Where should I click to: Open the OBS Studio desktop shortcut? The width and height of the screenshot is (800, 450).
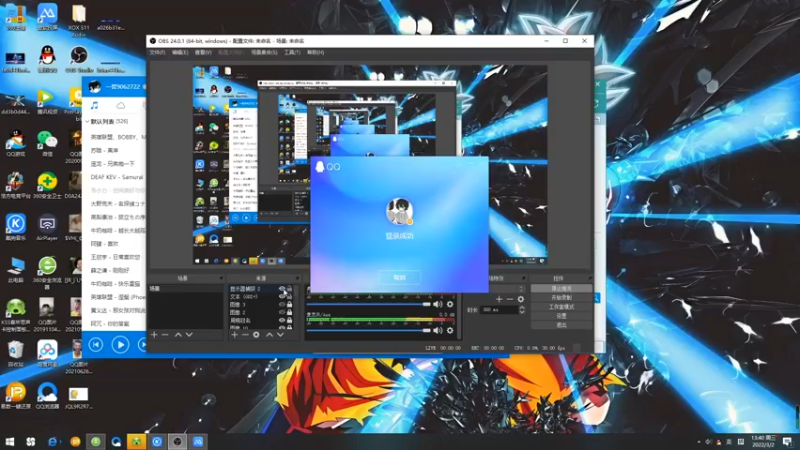tap(79, 59)
